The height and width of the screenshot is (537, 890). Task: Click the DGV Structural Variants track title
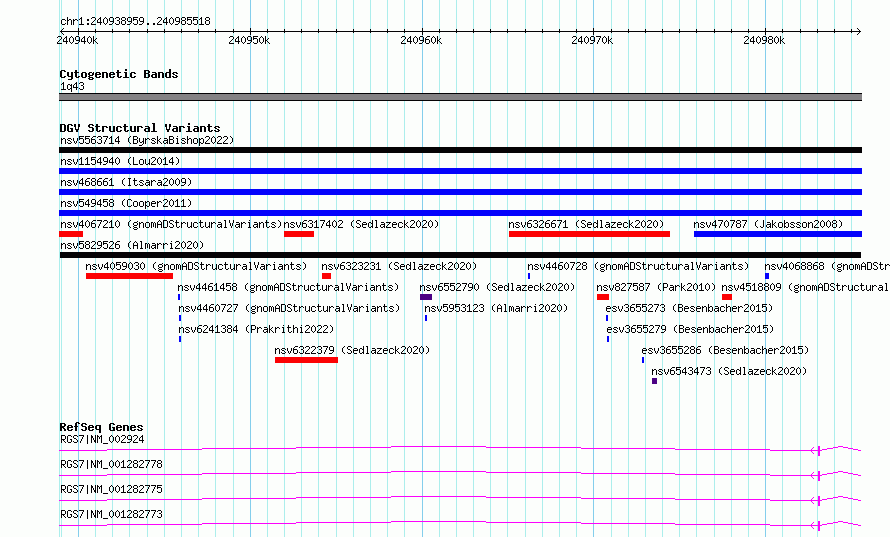(140, 128)
